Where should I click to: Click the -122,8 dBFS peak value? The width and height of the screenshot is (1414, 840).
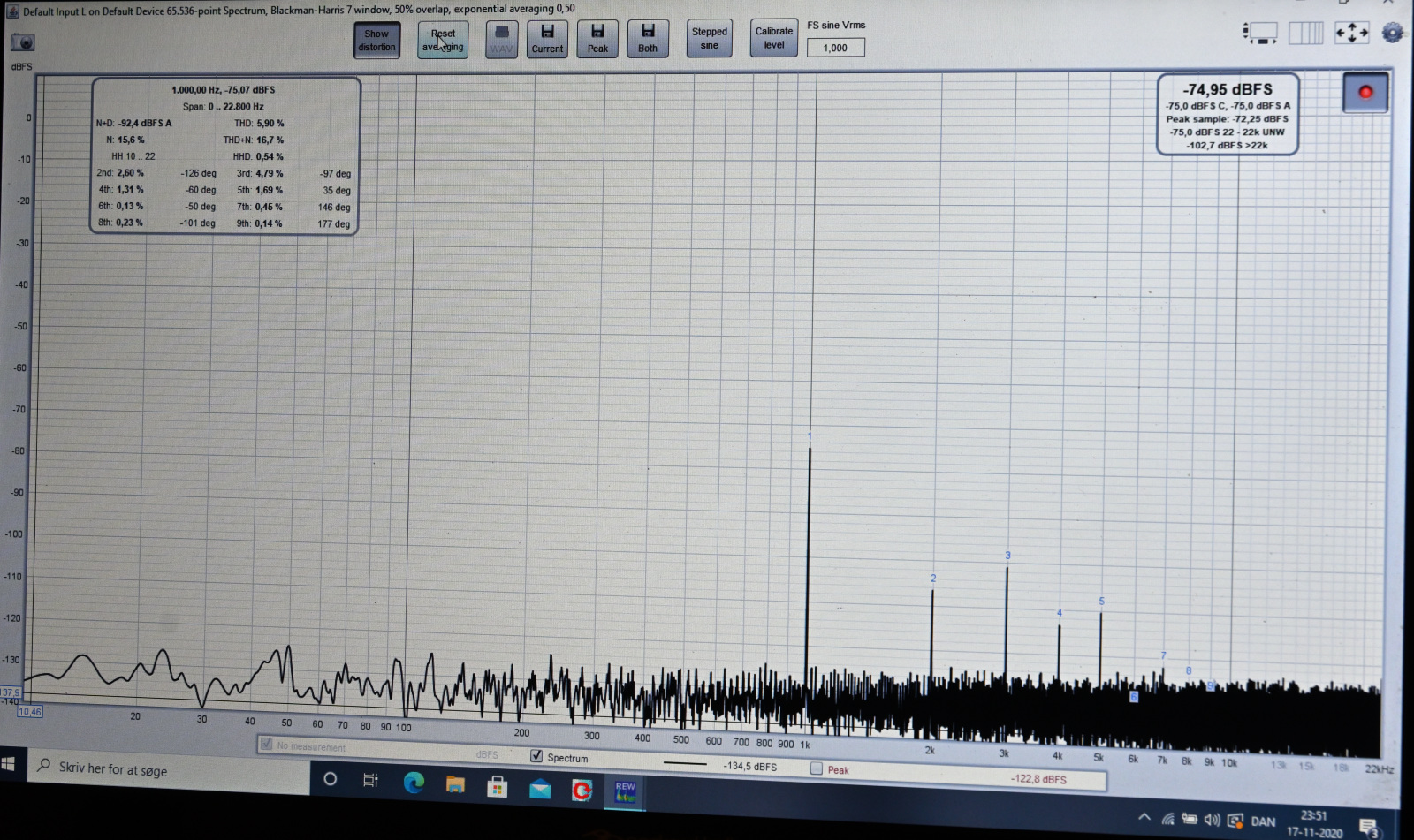click(x=1038, y=780)
